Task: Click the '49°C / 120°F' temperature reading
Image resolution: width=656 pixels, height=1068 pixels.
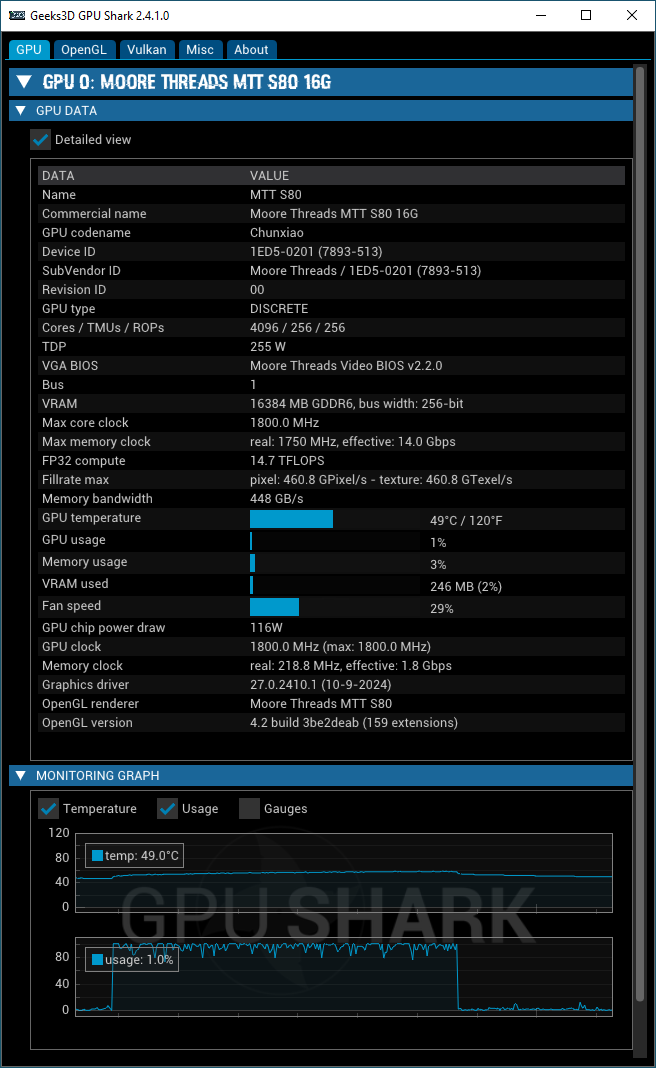Action: (x=466, y=521)
